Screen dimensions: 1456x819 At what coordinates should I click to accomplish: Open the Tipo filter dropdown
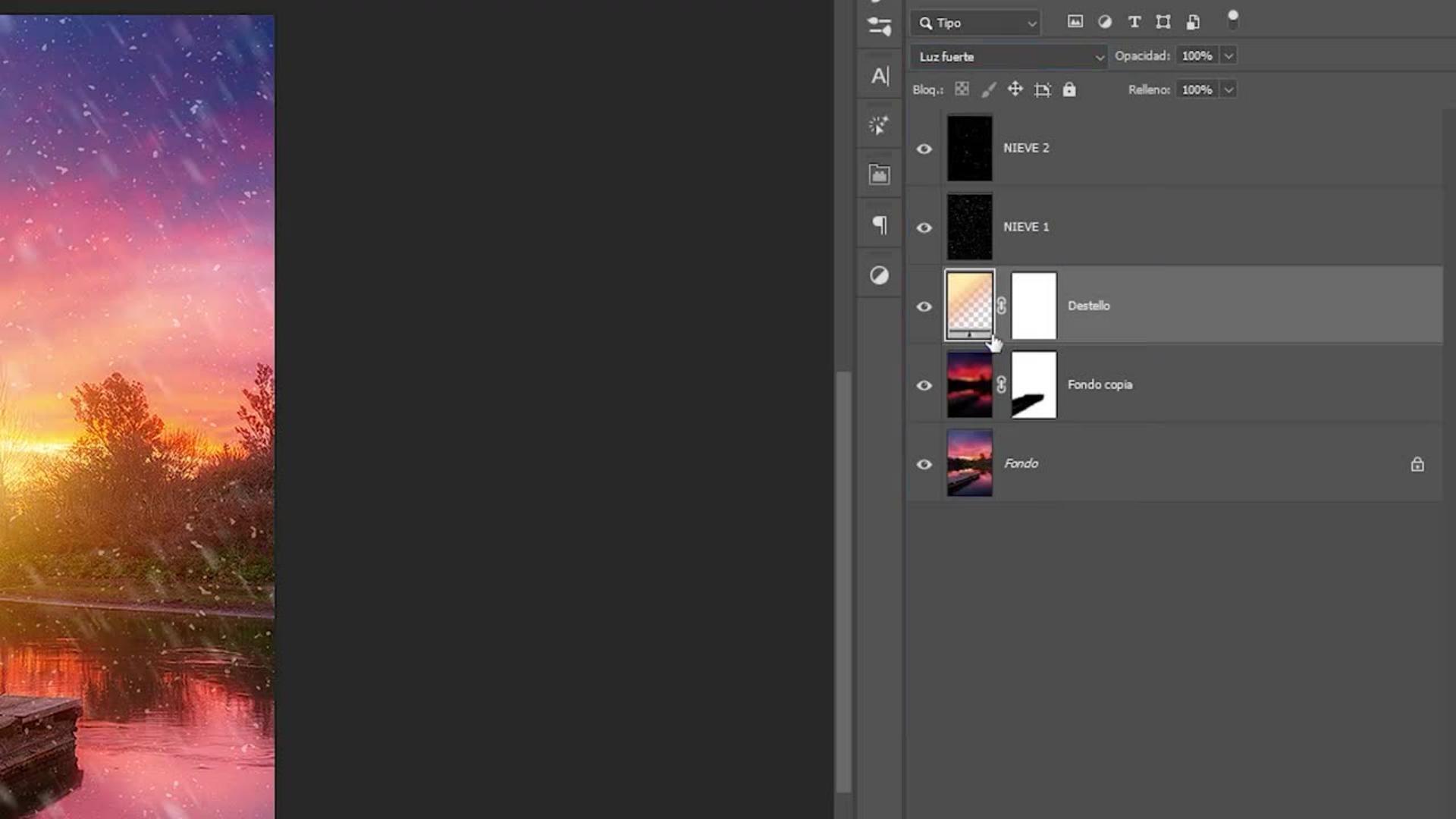click(977, 23)
